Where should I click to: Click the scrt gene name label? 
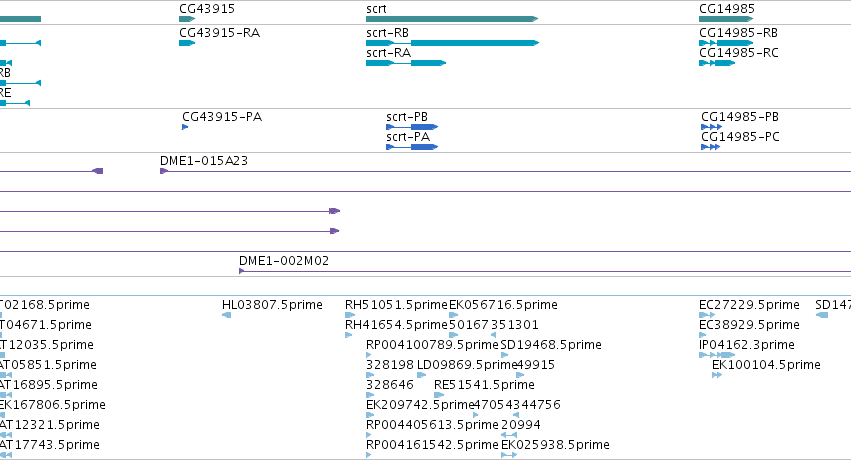[x=377, y=9]
